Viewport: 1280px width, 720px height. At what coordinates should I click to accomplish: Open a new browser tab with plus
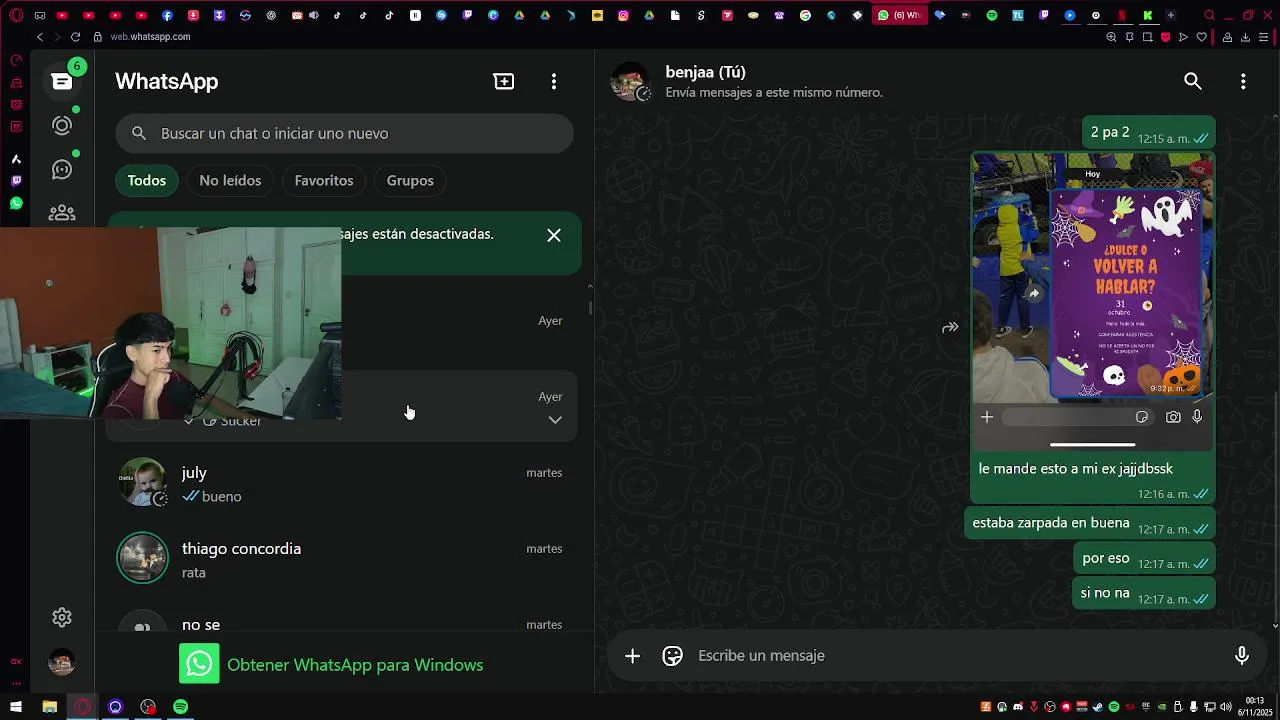[x=1170, y=15]
